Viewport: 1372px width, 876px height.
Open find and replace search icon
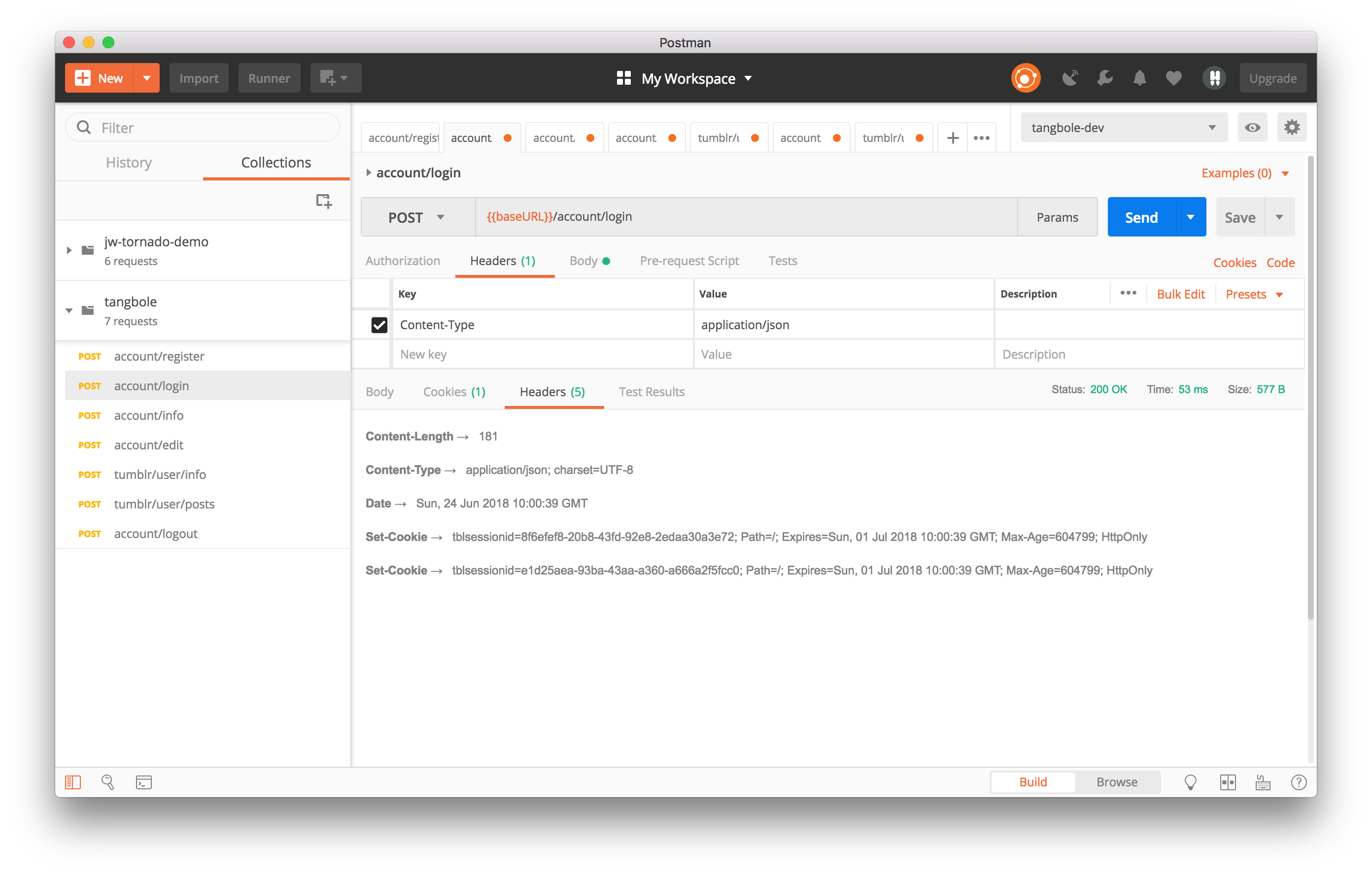point(108,781)
